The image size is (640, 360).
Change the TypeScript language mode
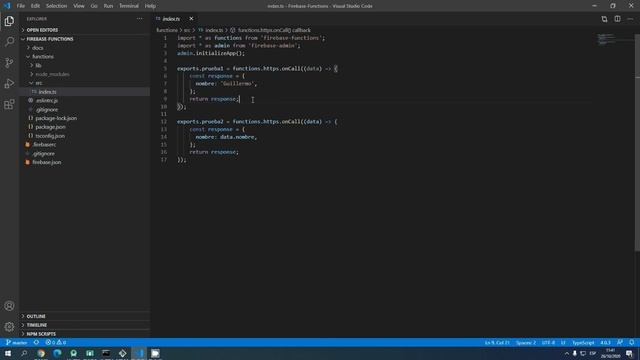tap(583, 342)
